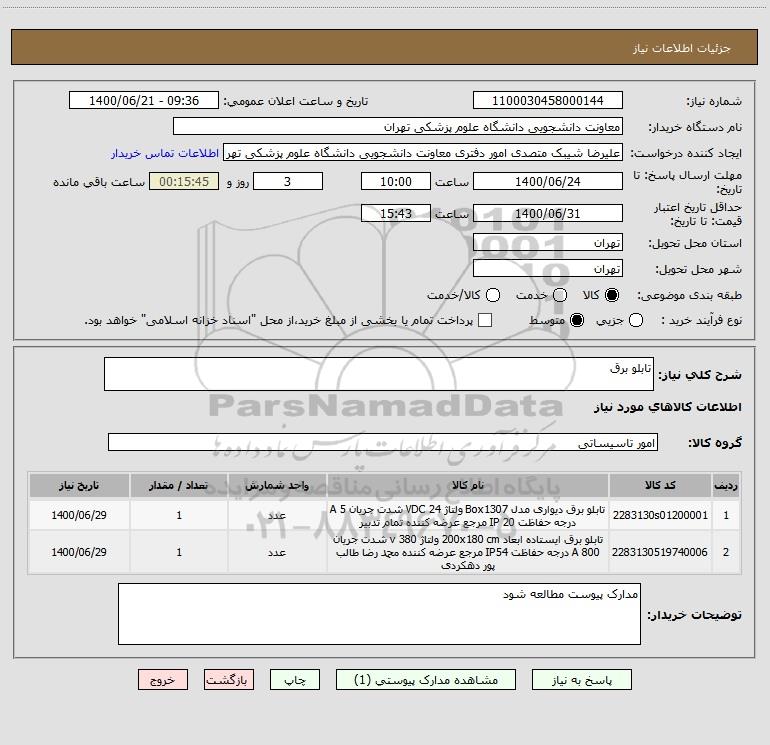Click the Box1307 wall panel item name

[x=468, y=516]
